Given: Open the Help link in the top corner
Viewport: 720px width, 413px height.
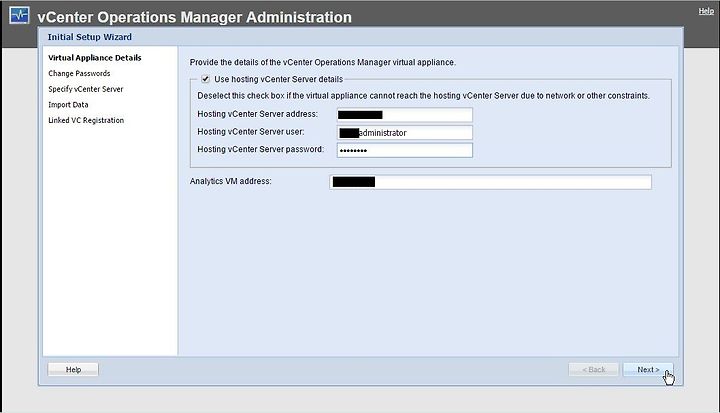Looking at the screenshot, I should 706,11.
